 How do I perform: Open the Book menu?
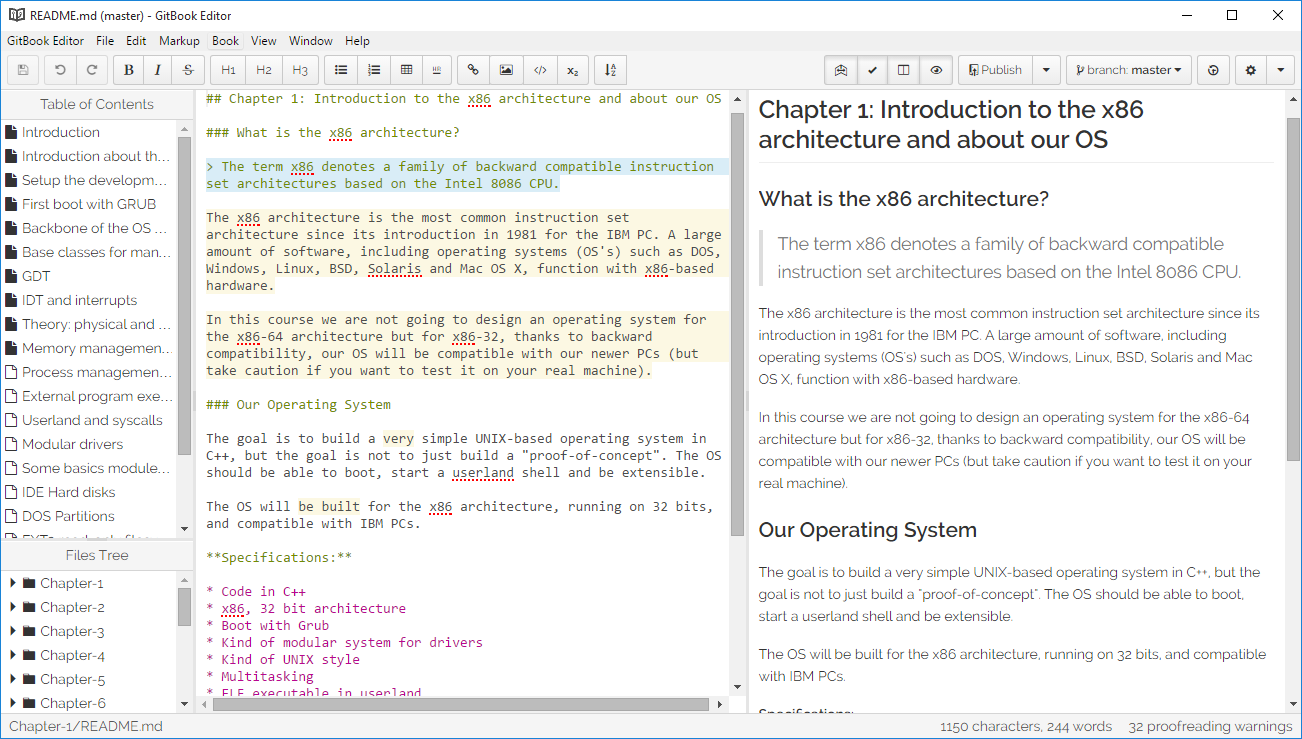(225, 41)
